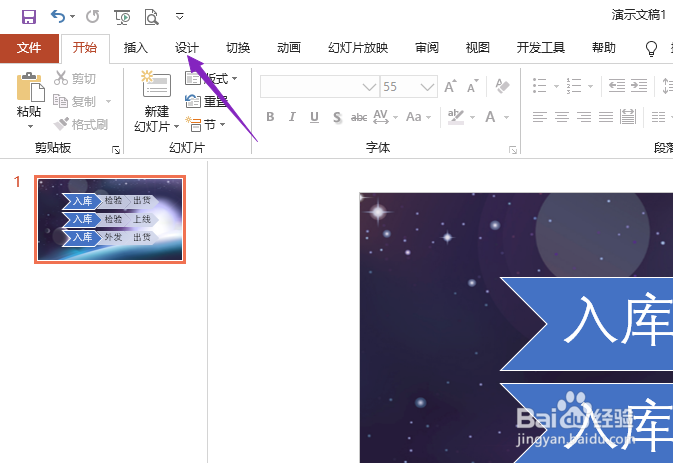Open the 节 (Section) dropdown

click(x=205, y=125)
